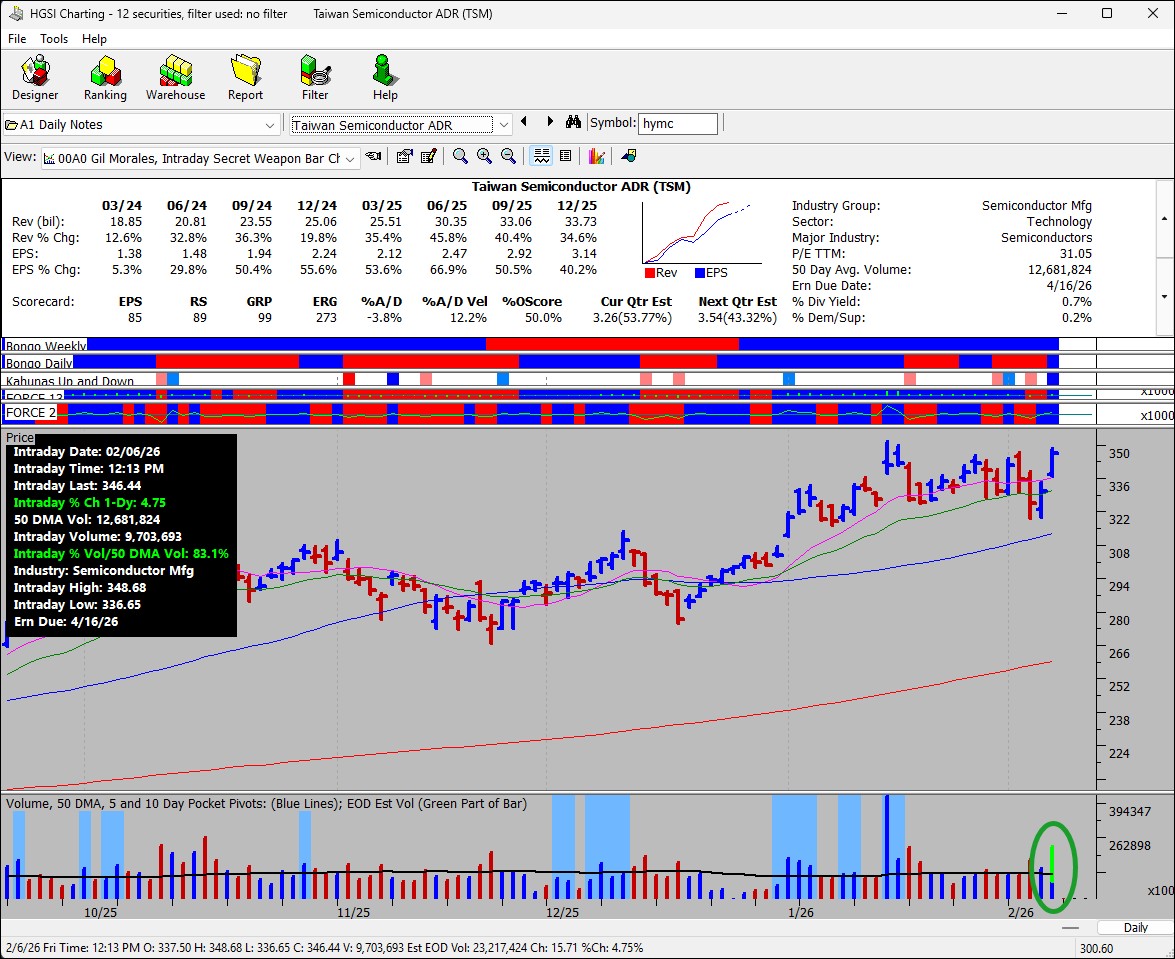Toggle the list view mode button
This screenshot has width=1175, height=959.
point(565,156)
